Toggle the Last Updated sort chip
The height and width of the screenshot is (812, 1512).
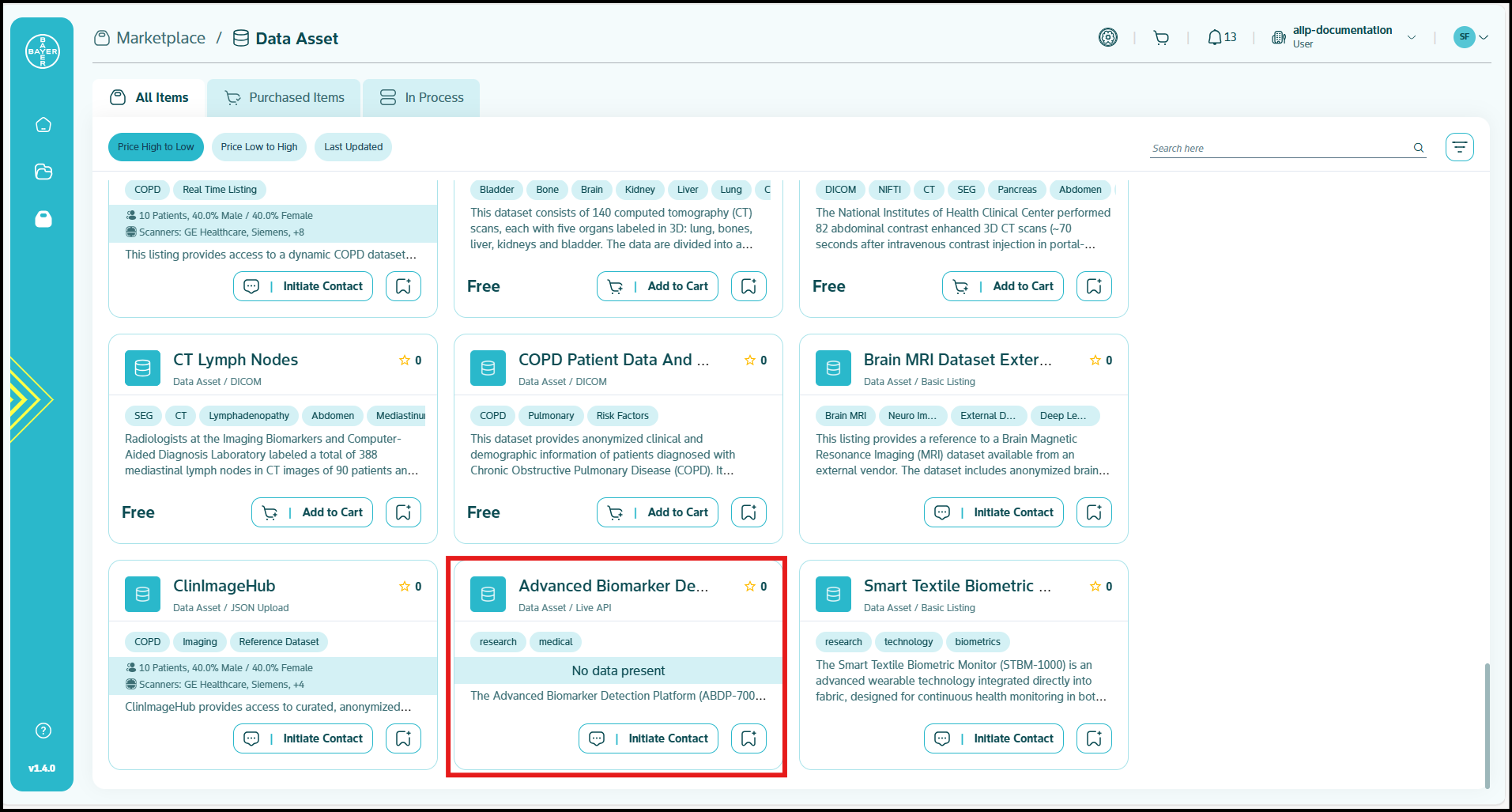pyautogui.click(x=353, y=147)
